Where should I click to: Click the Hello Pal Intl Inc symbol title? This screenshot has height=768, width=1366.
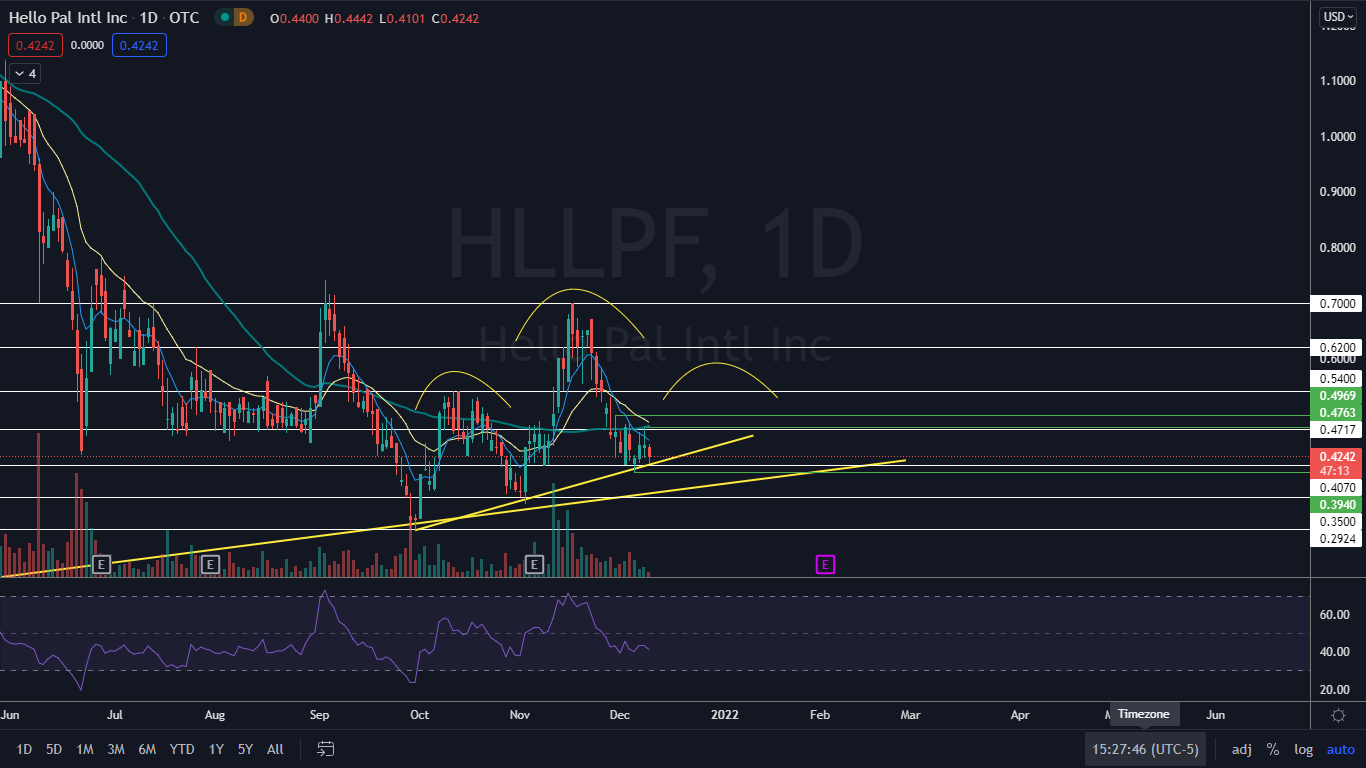tap(68, 17)
